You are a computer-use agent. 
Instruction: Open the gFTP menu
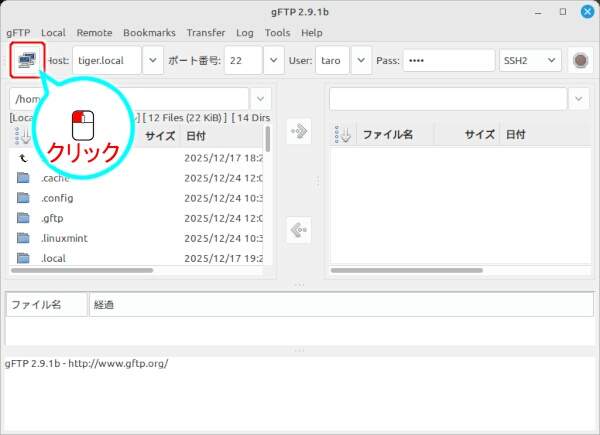tap(18, 33)
